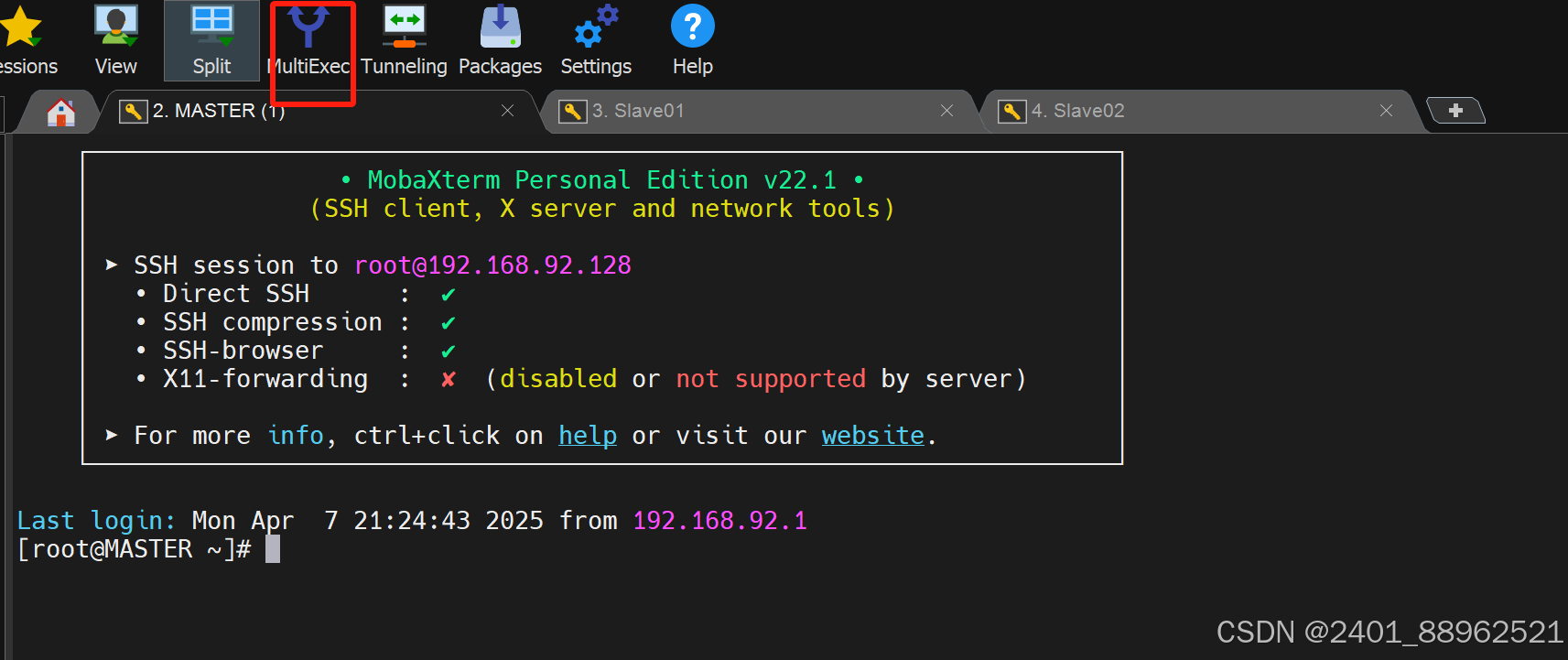Go to the Home tab
This screenshot has height=660, width=1568.
(61, 112)
